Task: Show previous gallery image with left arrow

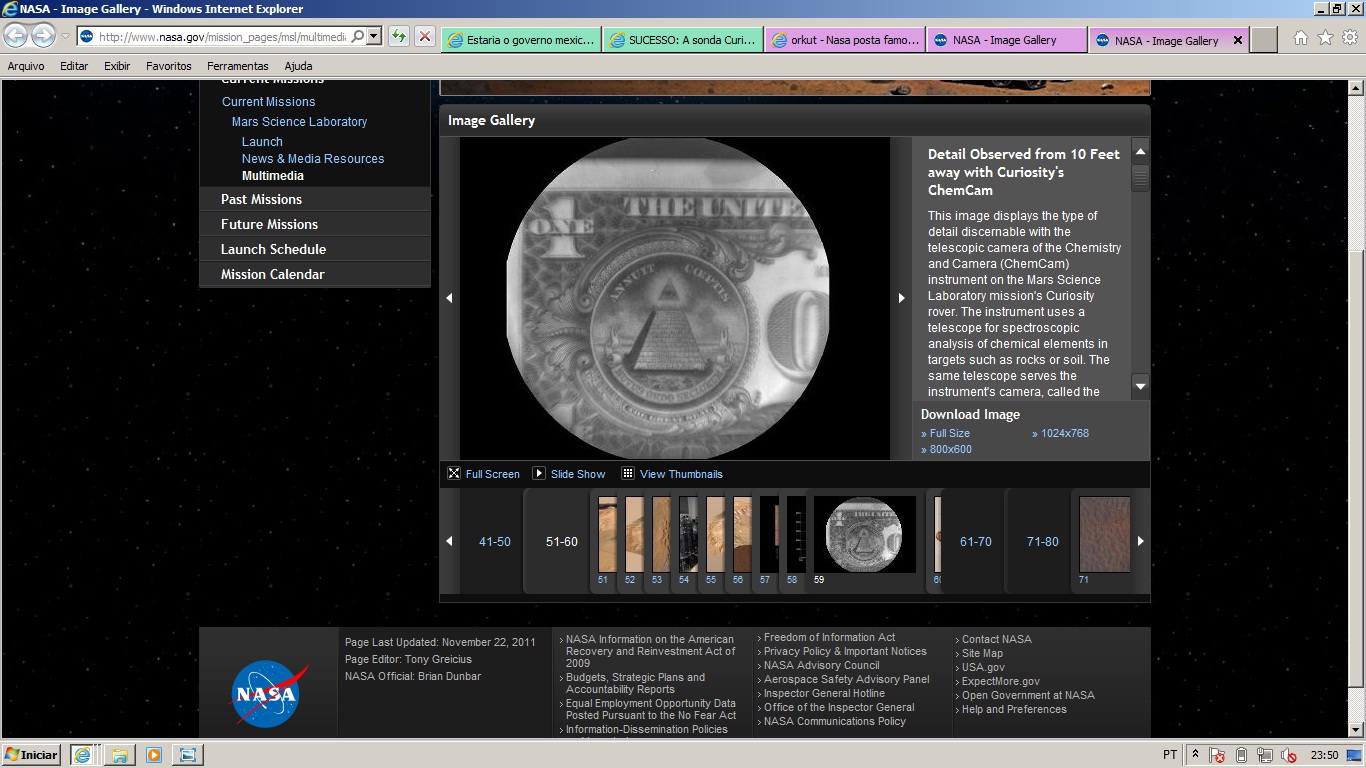Action: coord(449,298)
